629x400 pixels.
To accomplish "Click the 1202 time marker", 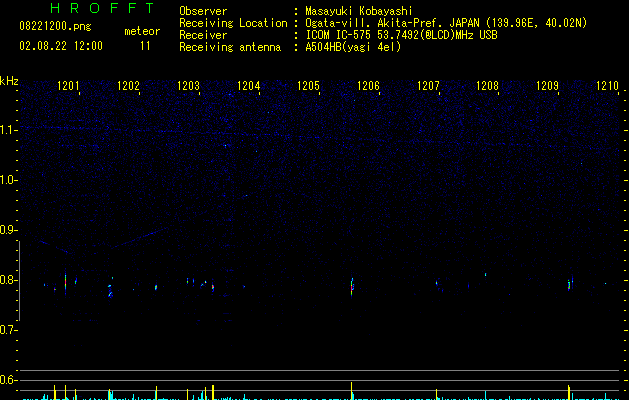I will 128,85.
